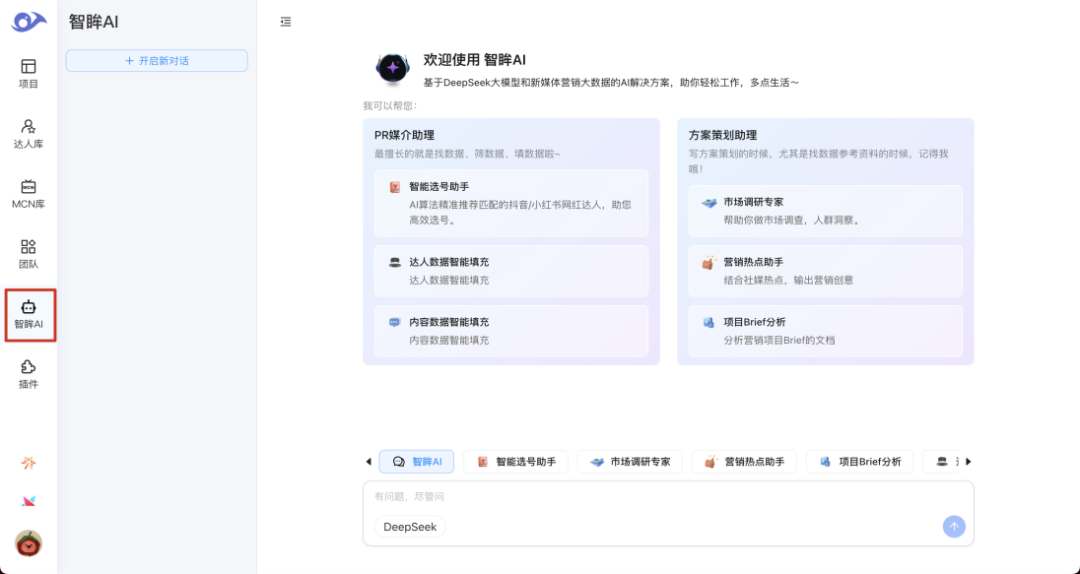This screenshot has height=574, width=1080.
Task: Switch to 营销热点助手 tab
Action: [x=744, y=462]
